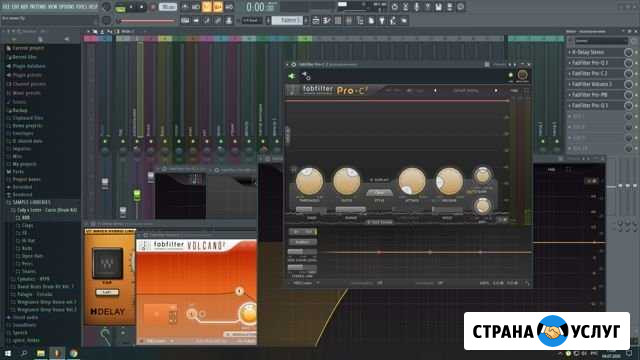
Task: Collapse the SAMPLE LIBRARIES folder
Action: 31,202
